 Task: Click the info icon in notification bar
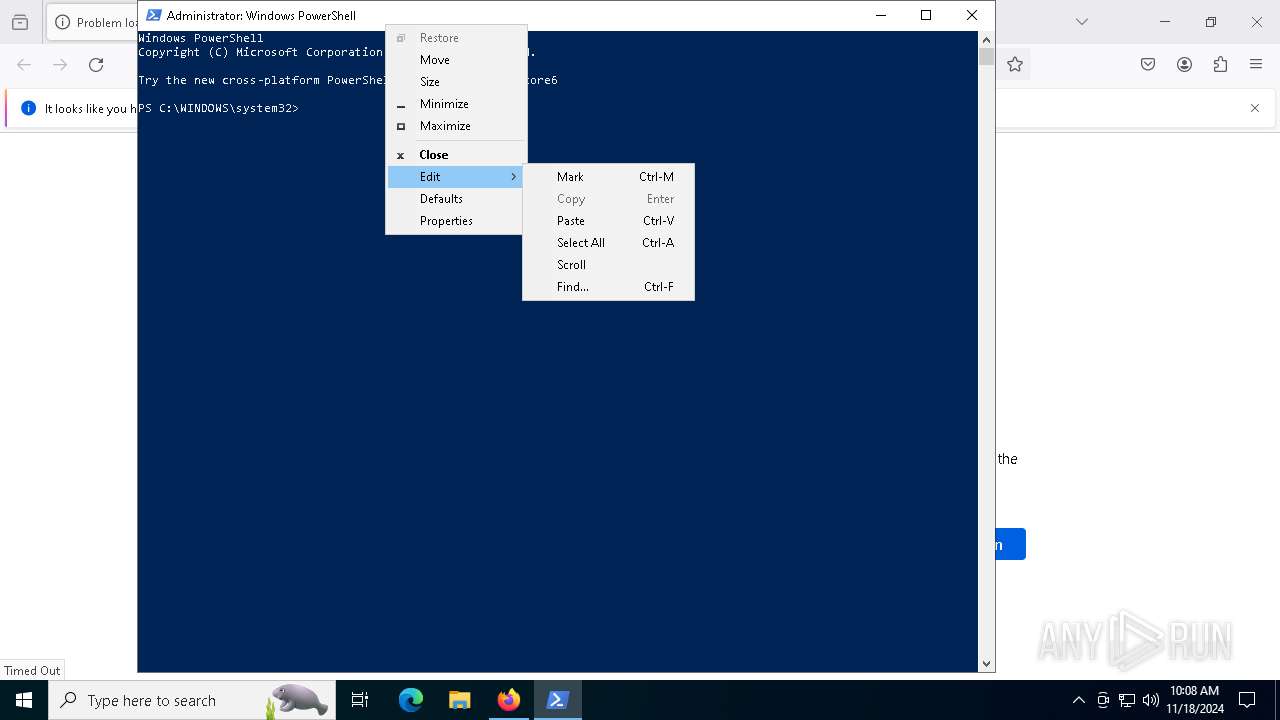tap(28, 108)
